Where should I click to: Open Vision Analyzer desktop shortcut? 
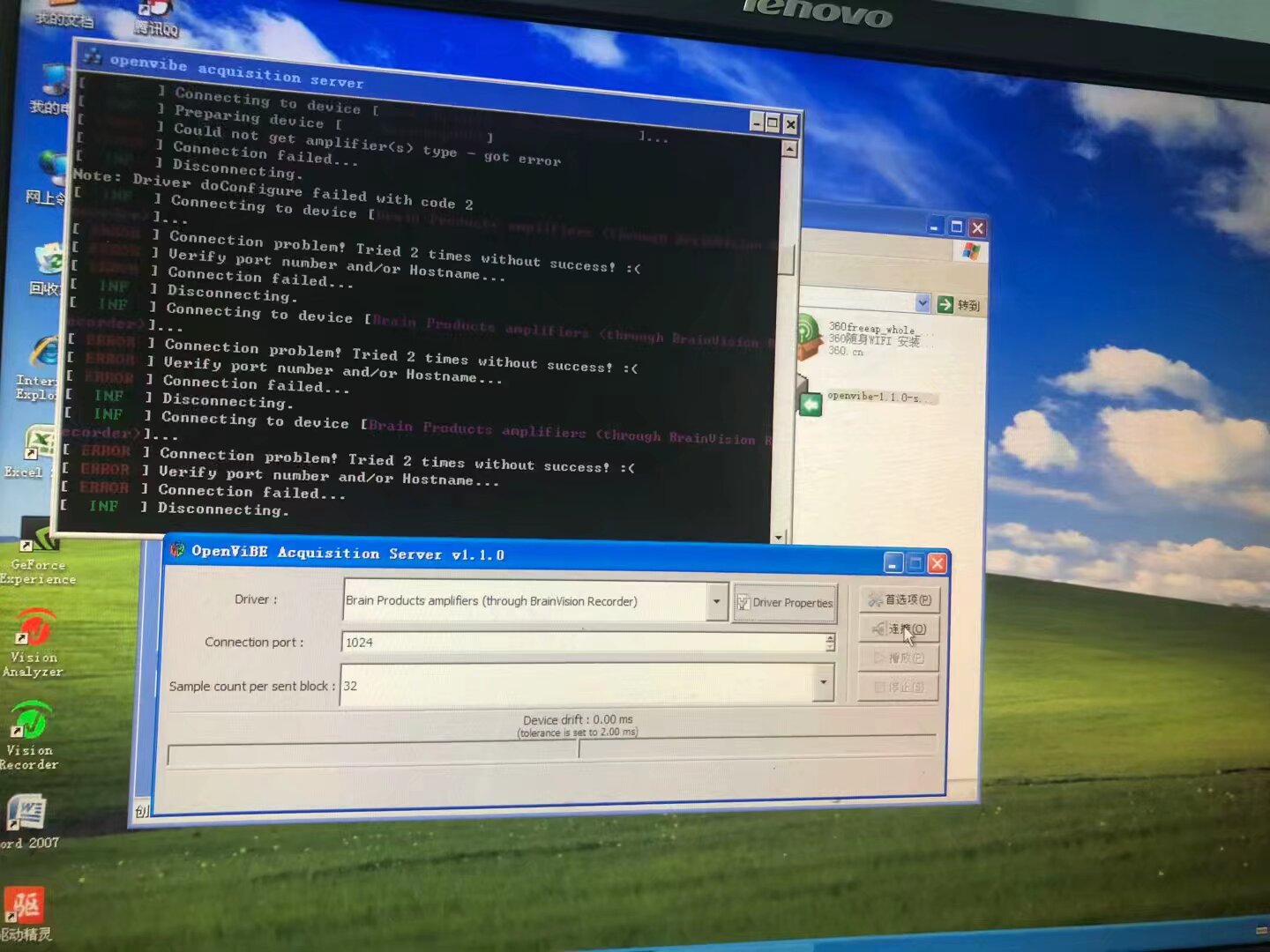click(34, 642)
